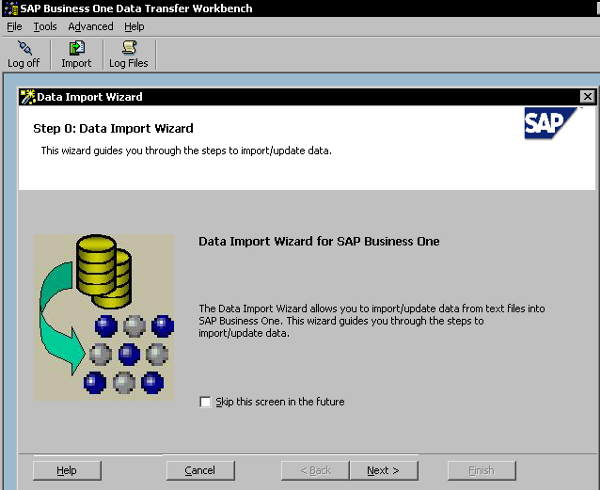Proceed with the Next button
Image resolution: width=600 pixels, height=490 pixels.
tap(384, 470)
